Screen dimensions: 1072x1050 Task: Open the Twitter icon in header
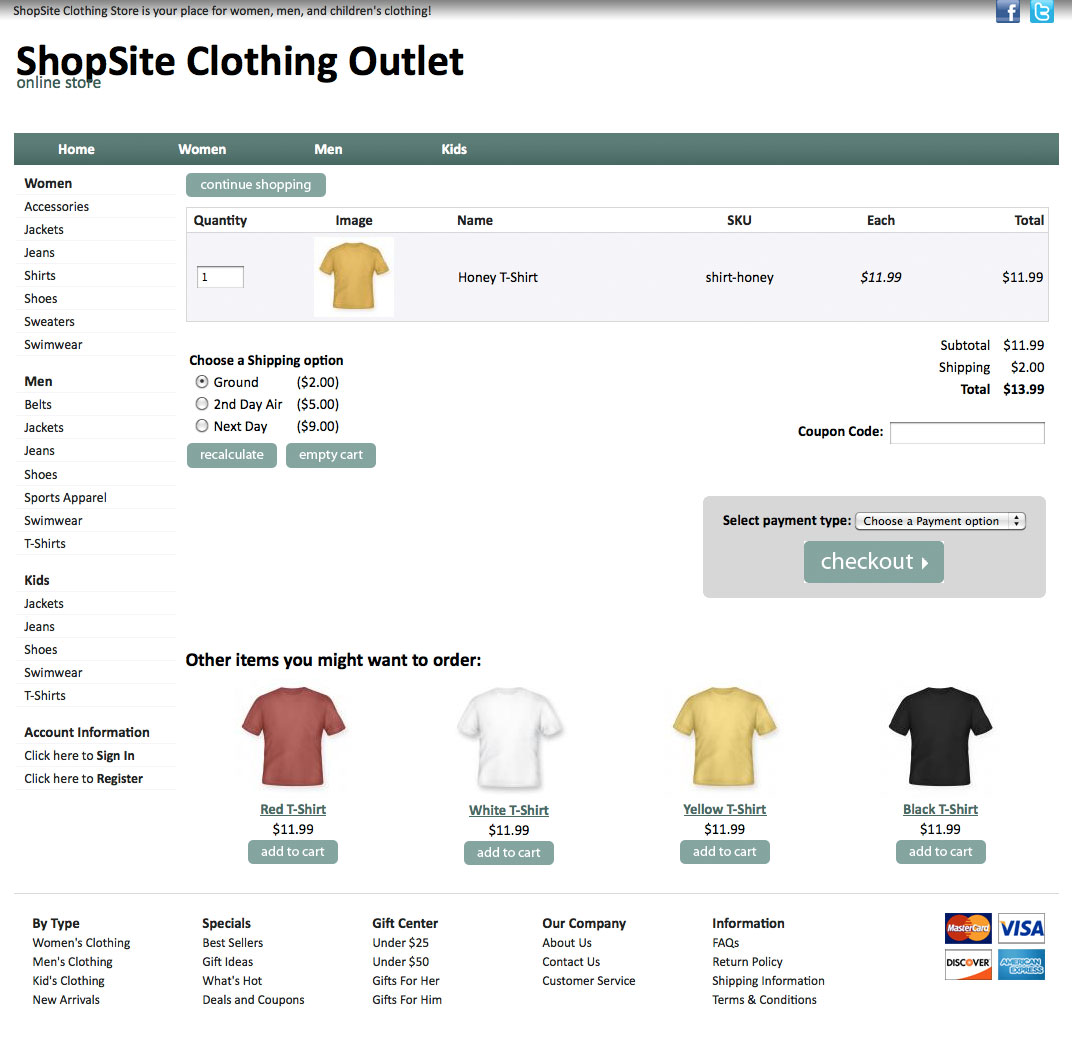(1041, 12)
